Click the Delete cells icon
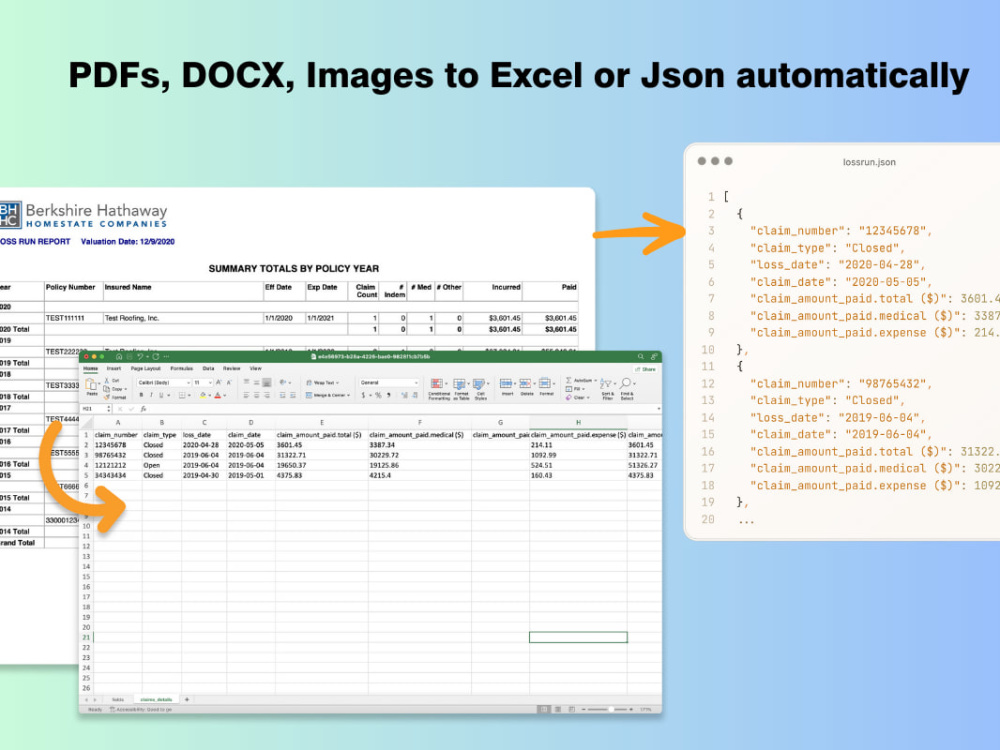The image size is (1000, 750). [x=526, y=383]
